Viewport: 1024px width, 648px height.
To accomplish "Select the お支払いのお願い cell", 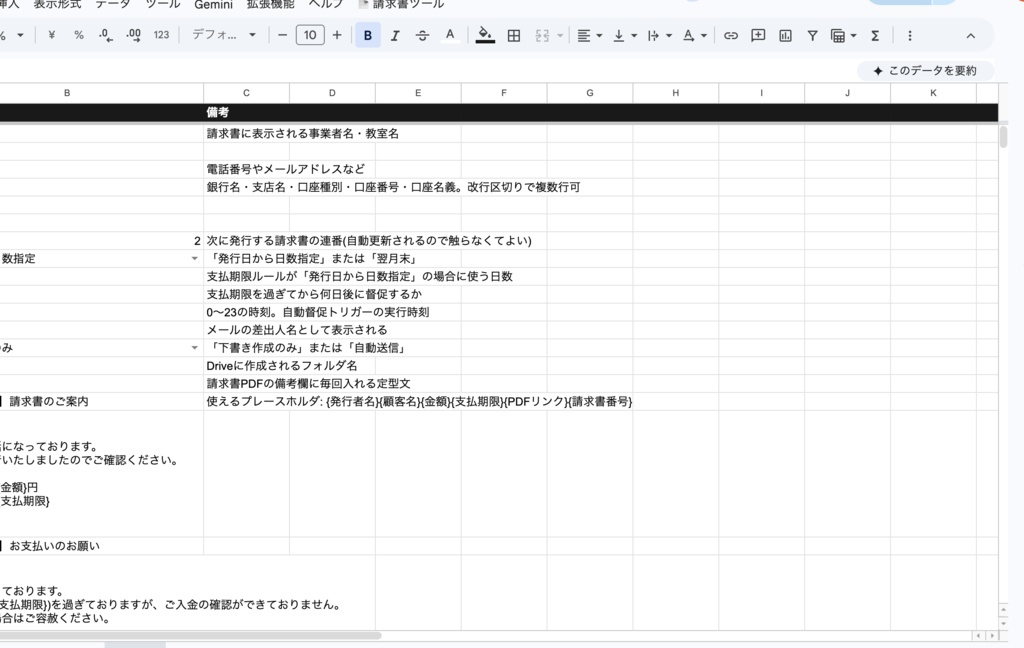I will 101,546.
